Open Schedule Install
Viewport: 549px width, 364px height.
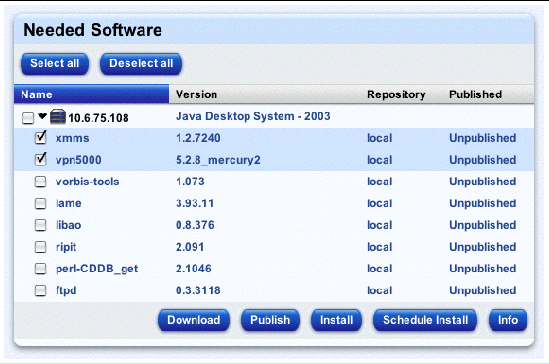425,320
